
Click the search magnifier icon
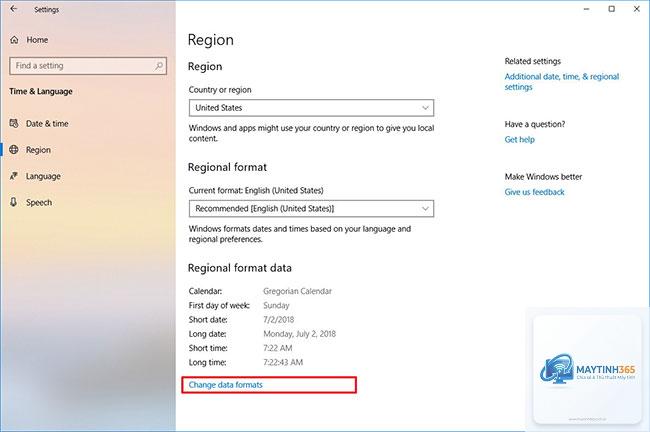[159, 66]
